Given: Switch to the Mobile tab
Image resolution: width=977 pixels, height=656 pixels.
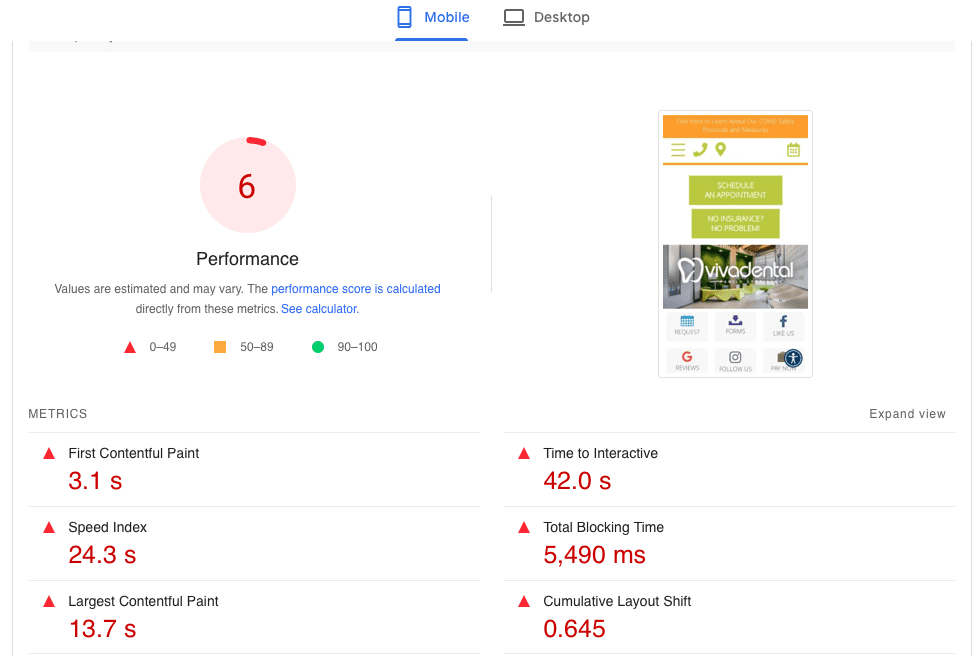Looking at the screenshot, I should pos(432,17).
